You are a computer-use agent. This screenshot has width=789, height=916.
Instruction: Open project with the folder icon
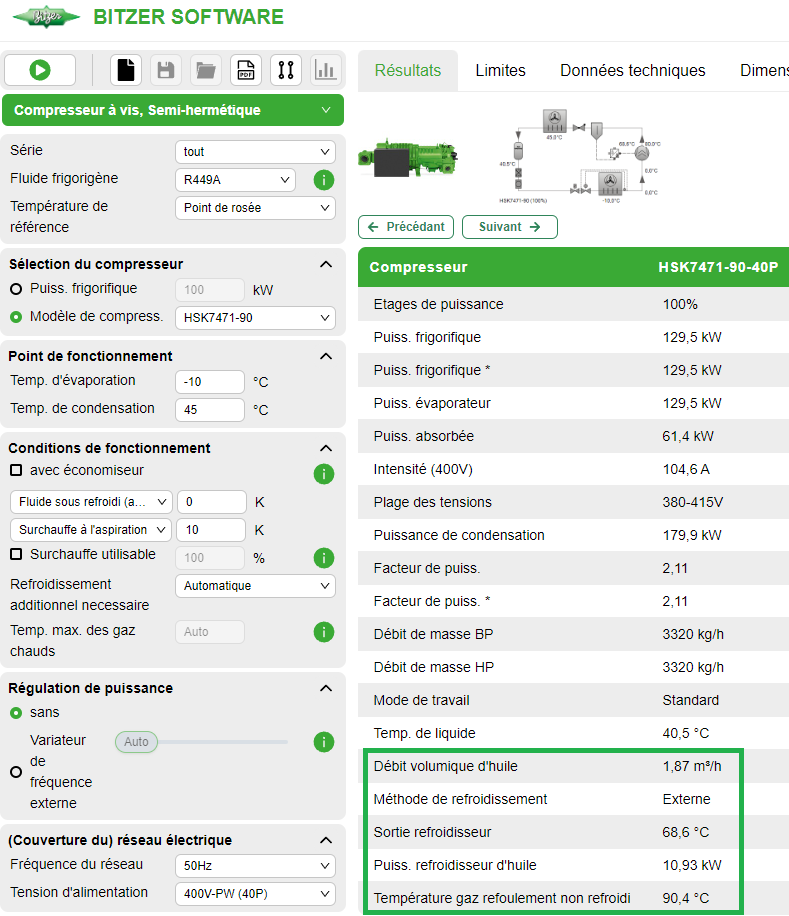(206, 70)
